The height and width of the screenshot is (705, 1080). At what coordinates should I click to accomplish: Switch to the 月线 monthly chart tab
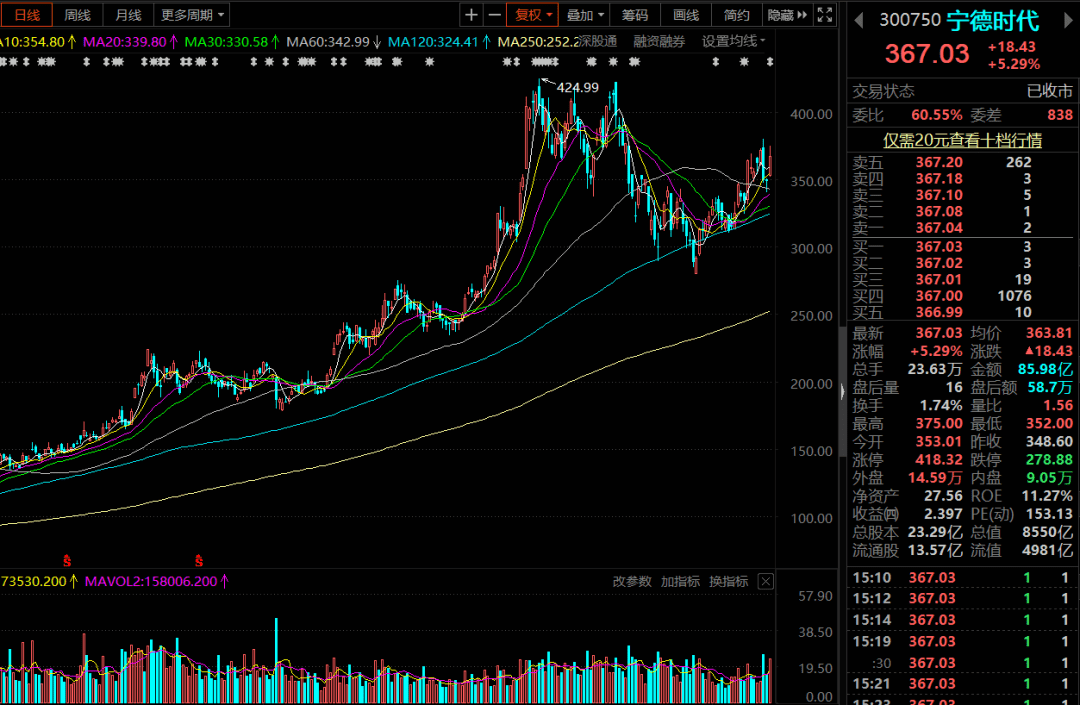(127, 15)
